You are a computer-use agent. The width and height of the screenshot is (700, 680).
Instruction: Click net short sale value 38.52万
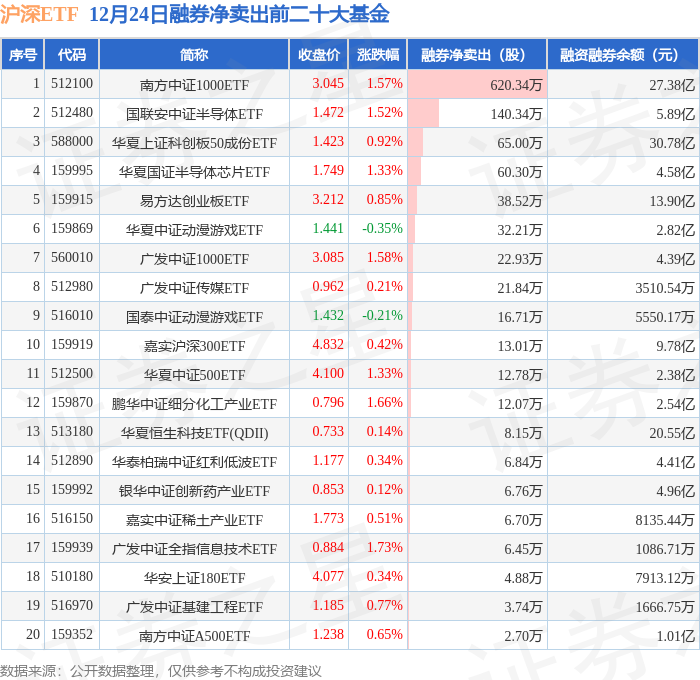point(520,200)
